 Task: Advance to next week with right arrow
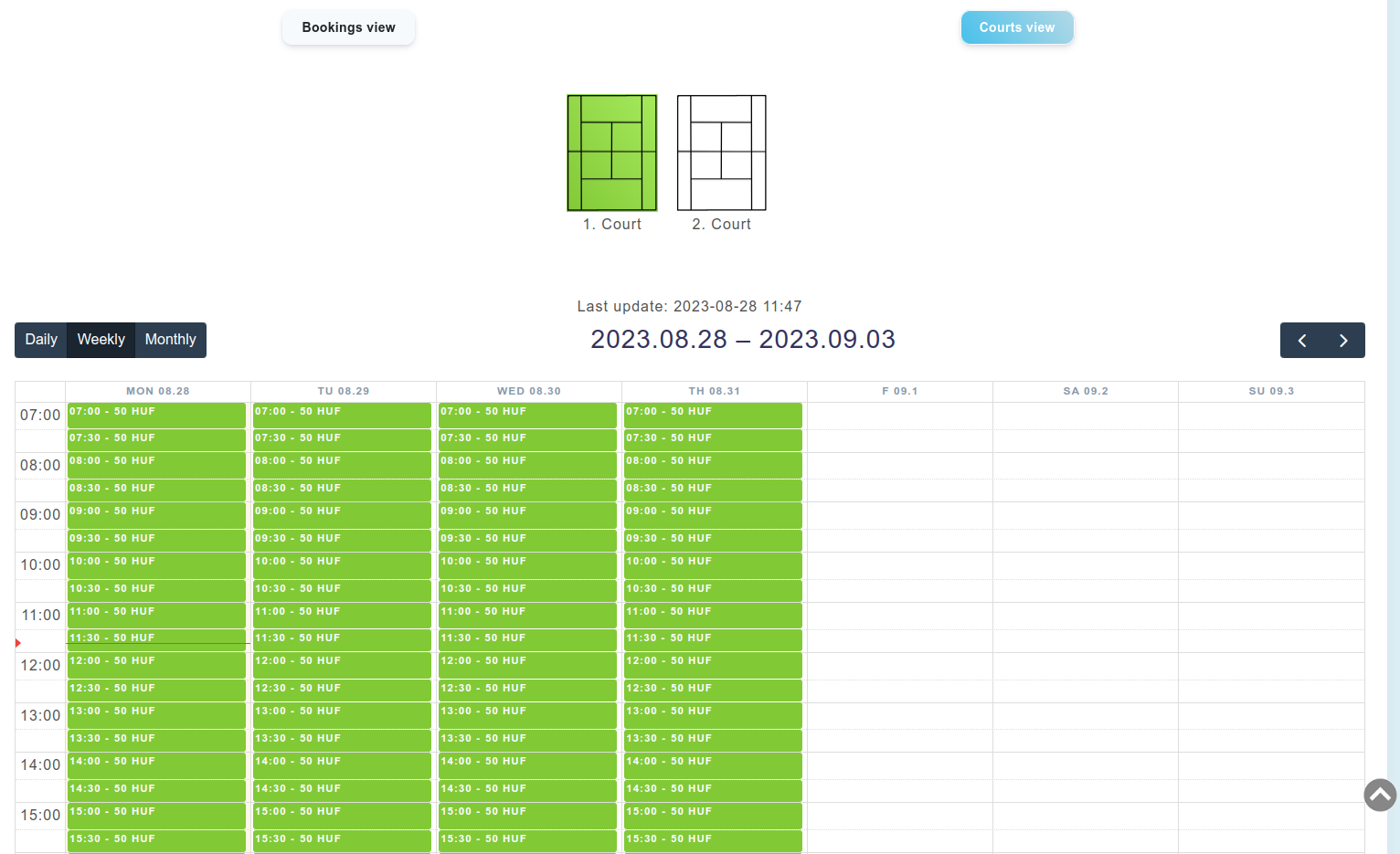click(1343, 340)
